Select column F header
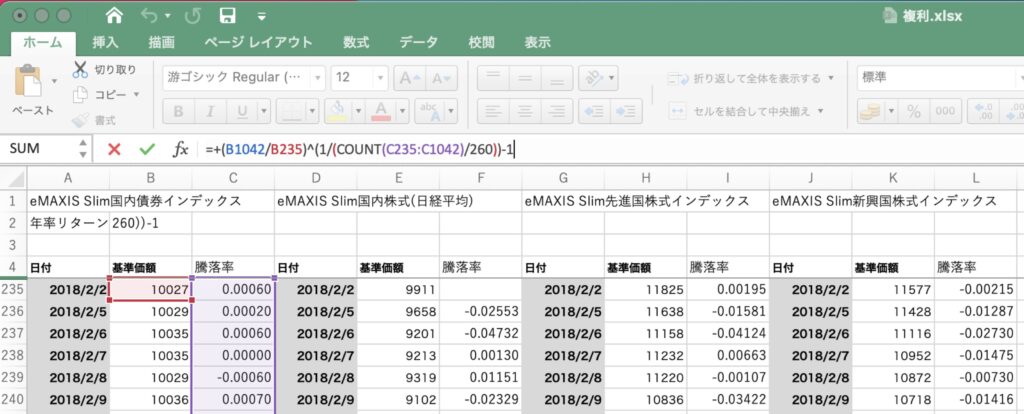 [x=481, y=178]
